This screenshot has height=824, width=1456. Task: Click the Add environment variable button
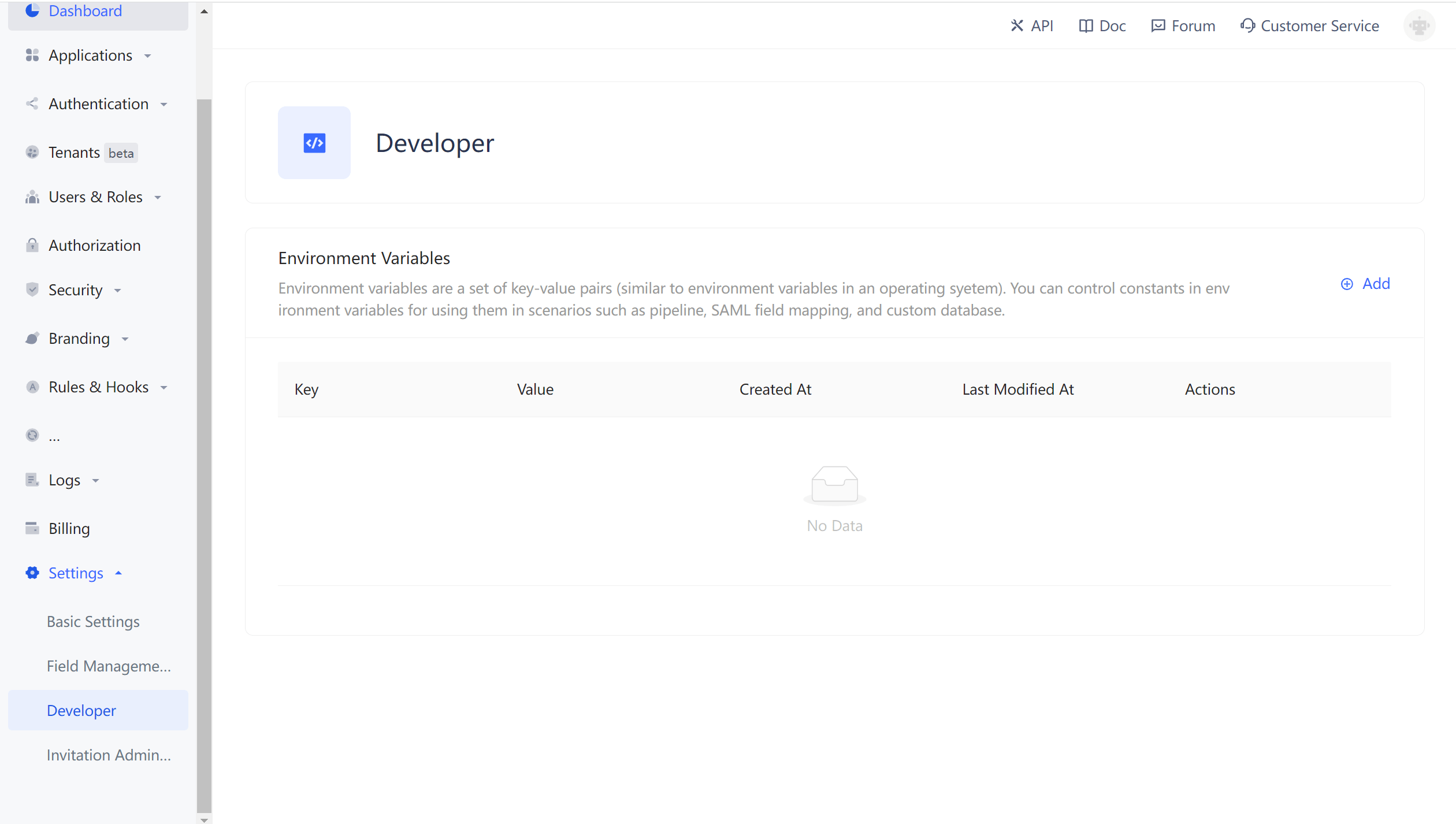(x=1365, y=283)
